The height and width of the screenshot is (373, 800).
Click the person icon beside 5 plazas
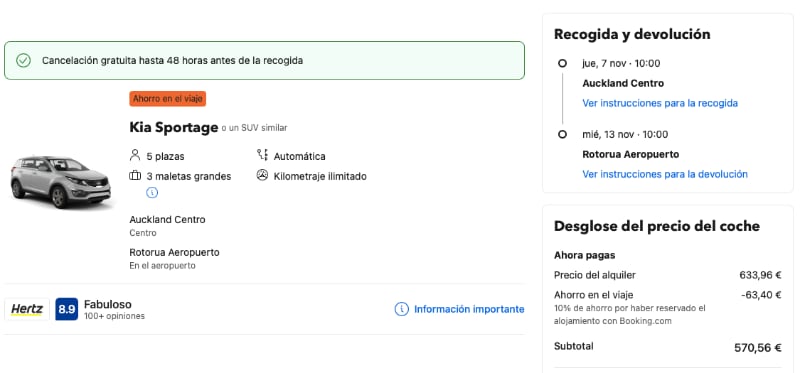click(135, 155)
